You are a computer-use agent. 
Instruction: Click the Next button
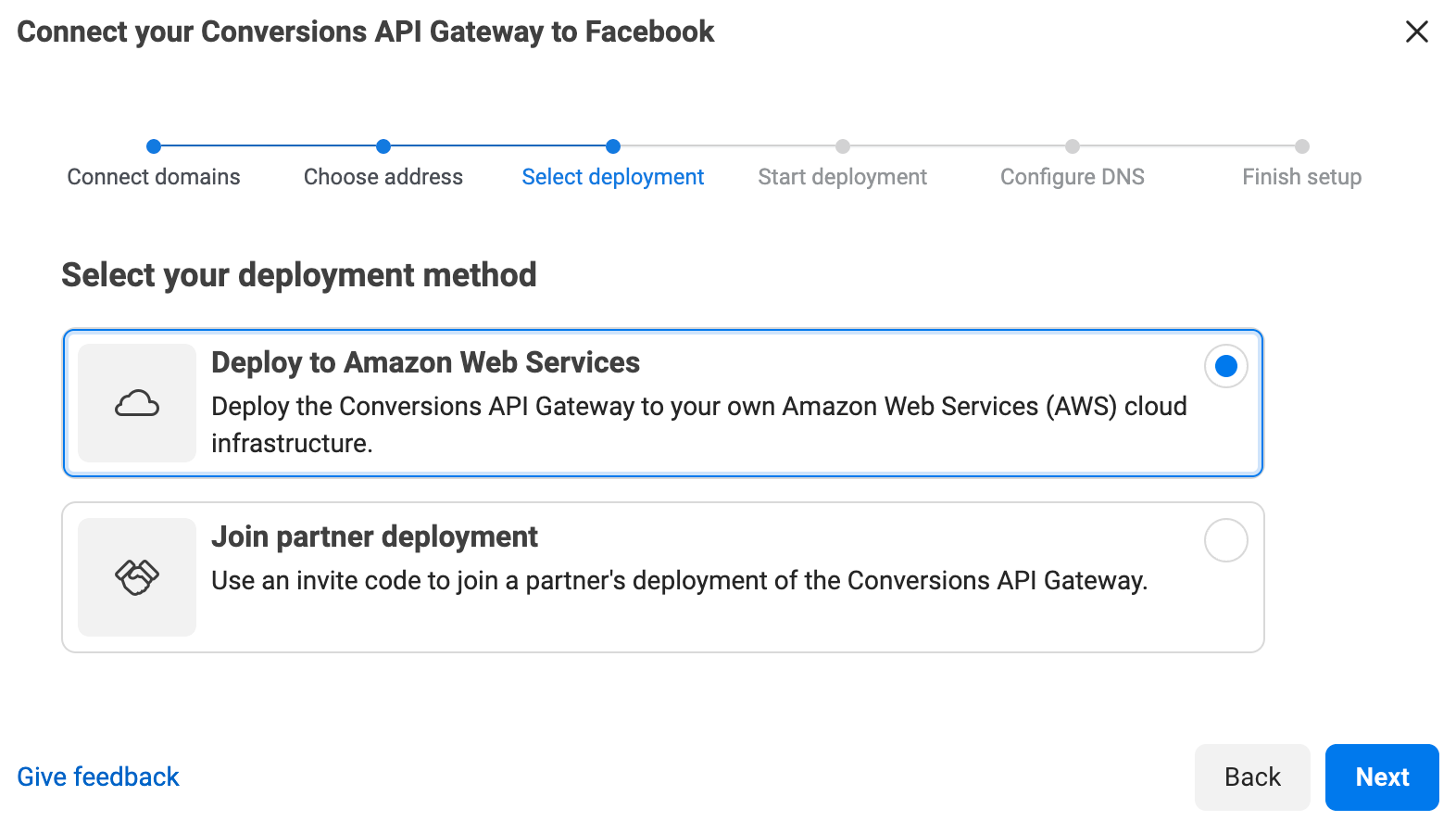pyautogui.click(x=1382, y=777)
